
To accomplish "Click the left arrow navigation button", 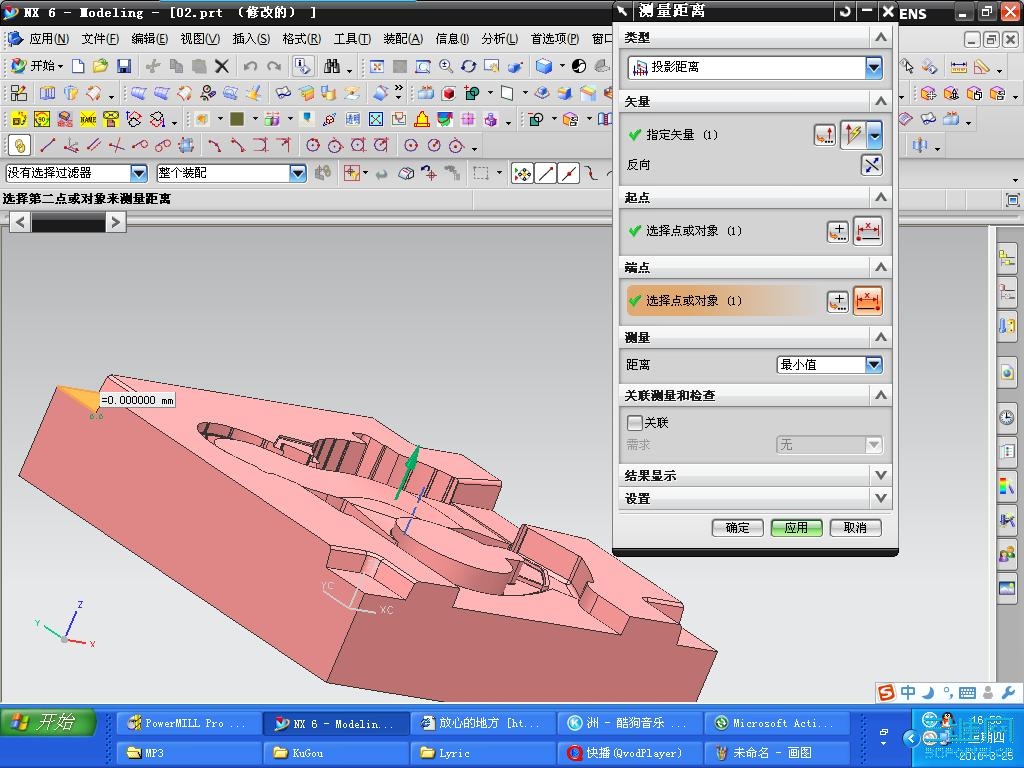I will [20, 223].
